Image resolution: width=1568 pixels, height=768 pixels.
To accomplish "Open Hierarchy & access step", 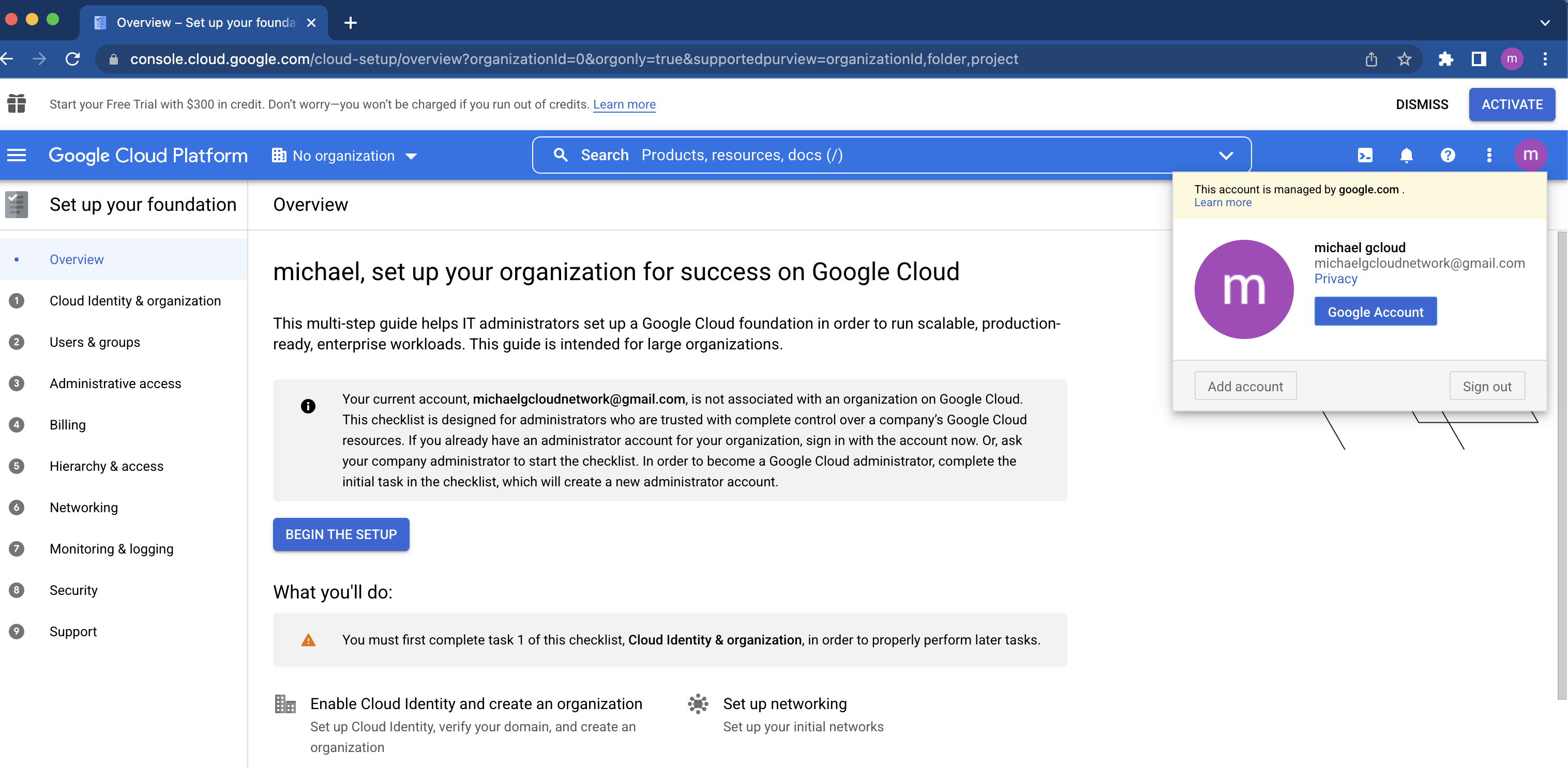I will (x=124, y=466).
